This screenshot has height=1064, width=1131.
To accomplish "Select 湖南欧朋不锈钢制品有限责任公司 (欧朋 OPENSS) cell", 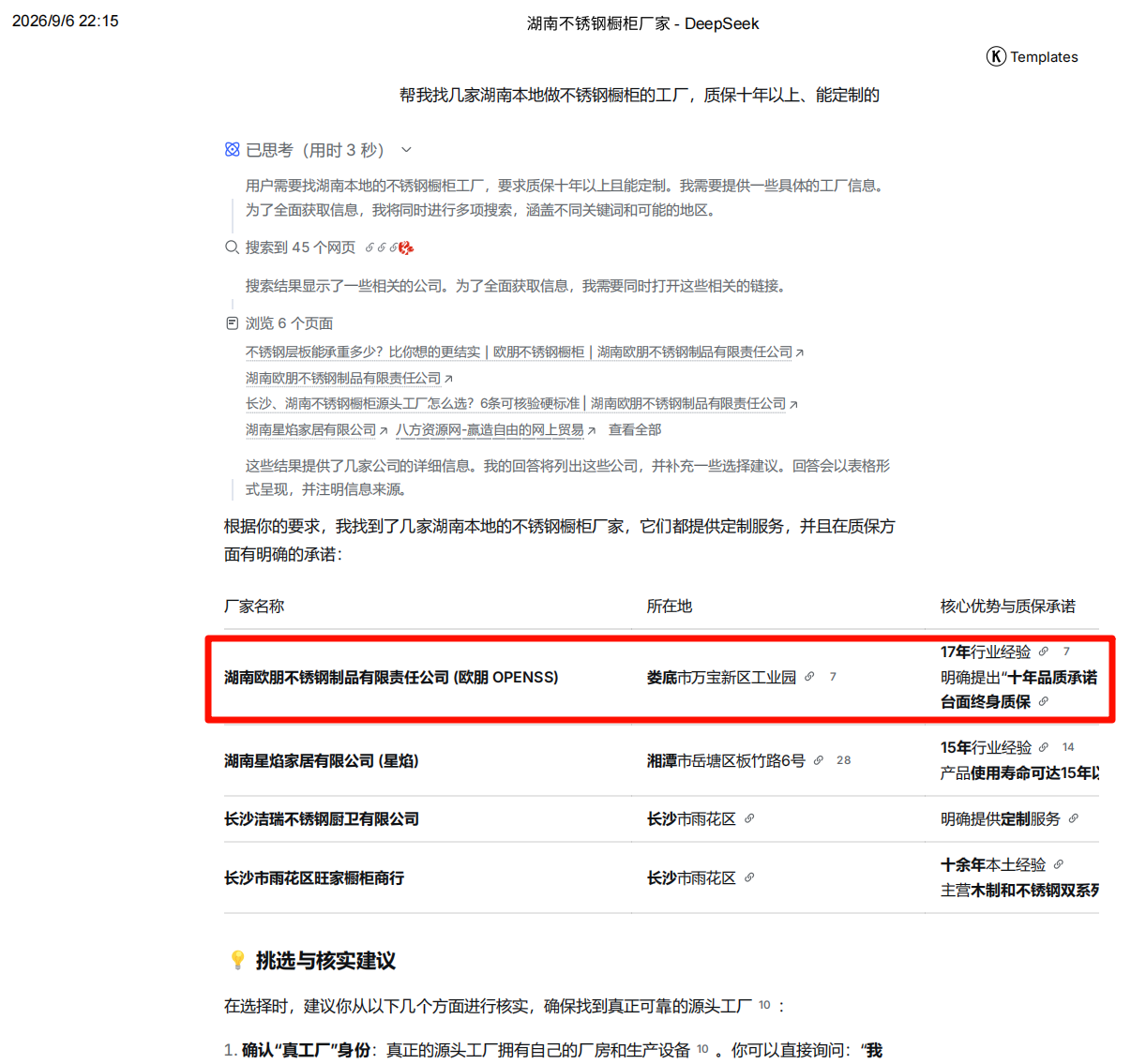I will pos(391,677).
